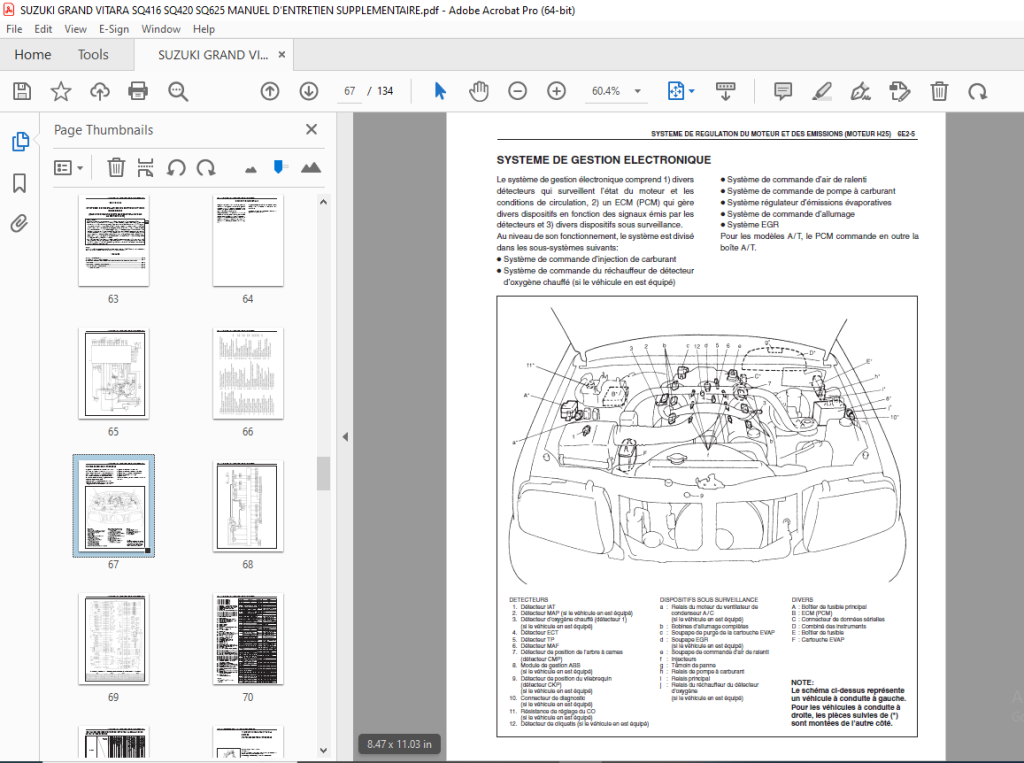
Task: Close the Page Thumbnails panel
Action: click(312, 129)
